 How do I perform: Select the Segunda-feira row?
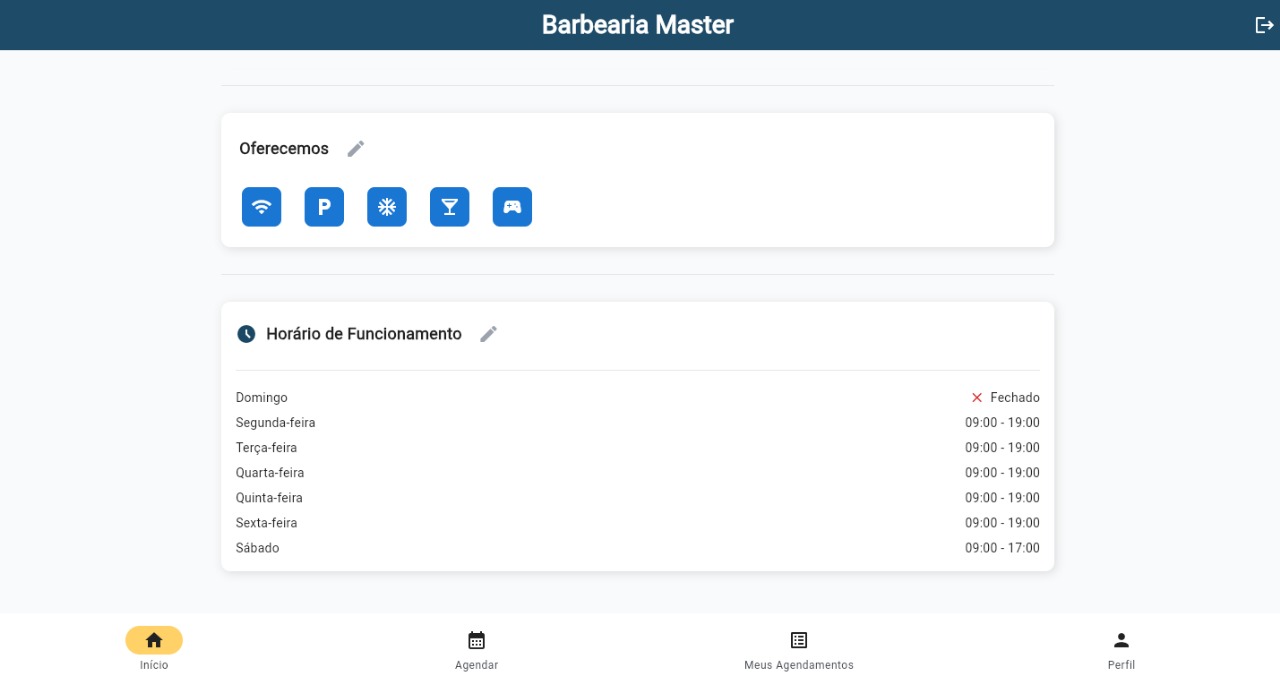pos(276,423)
